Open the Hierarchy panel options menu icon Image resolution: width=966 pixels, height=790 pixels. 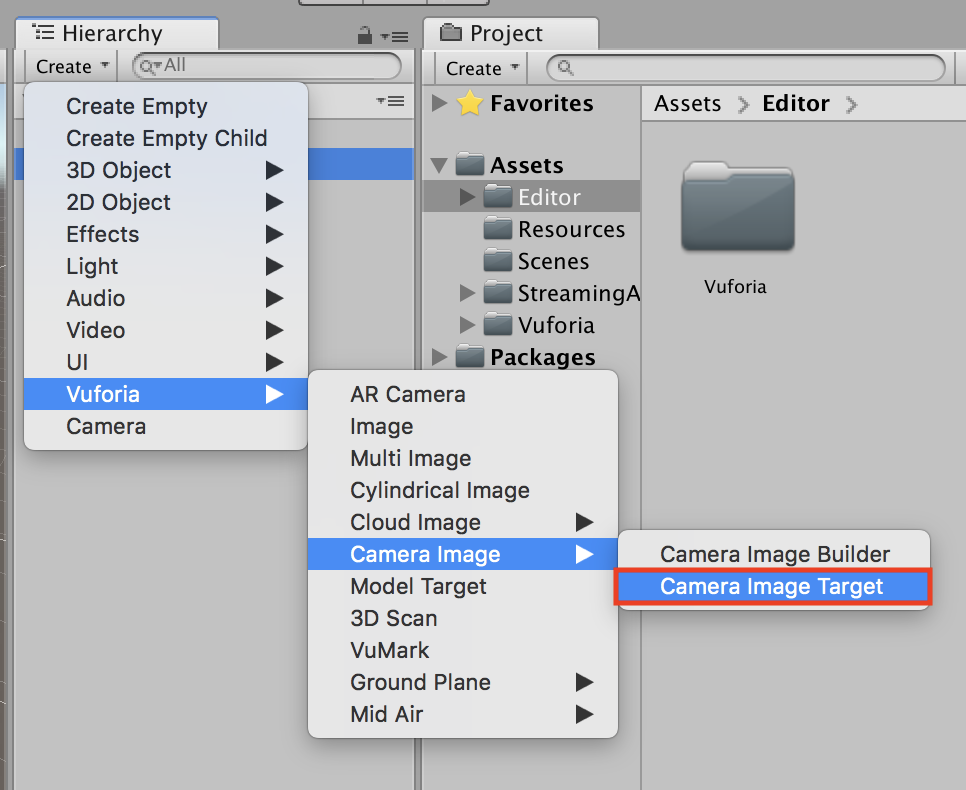(x=395, y=37)
